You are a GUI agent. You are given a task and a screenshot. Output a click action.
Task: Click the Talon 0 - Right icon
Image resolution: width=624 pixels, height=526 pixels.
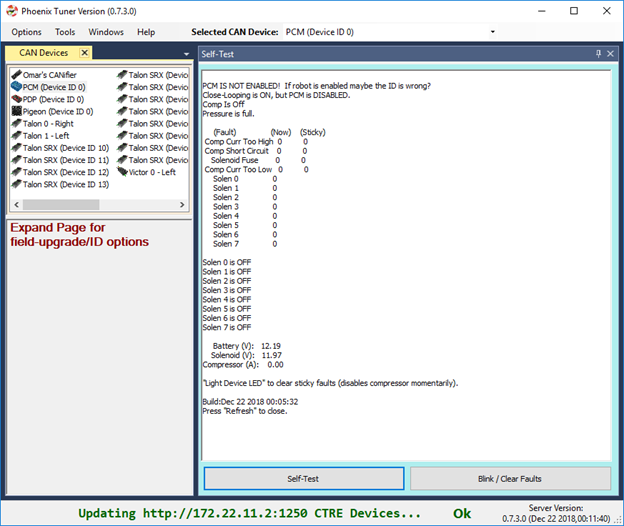[x=17, y=123]
